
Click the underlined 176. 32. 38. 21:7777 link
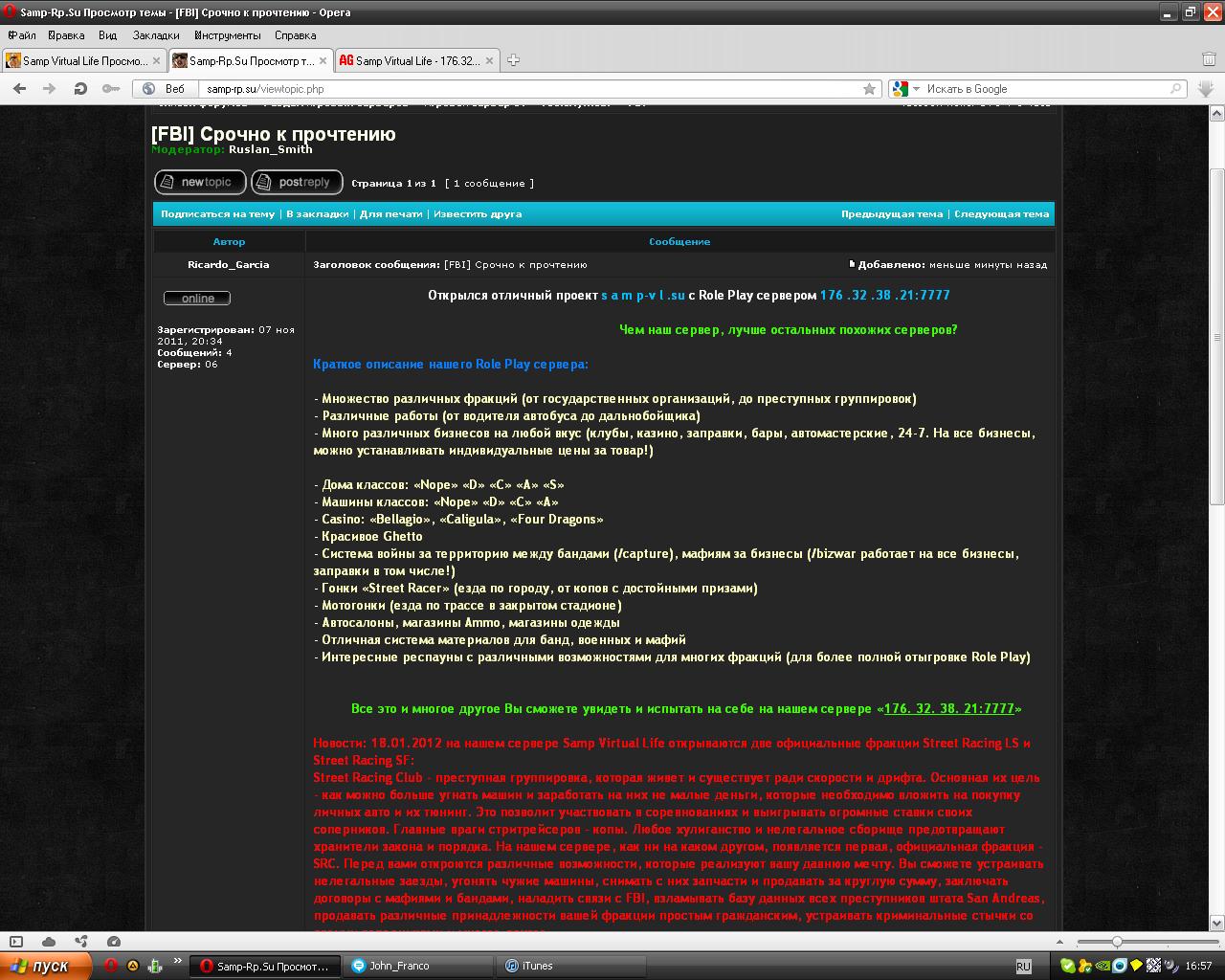tap(949, 709)
